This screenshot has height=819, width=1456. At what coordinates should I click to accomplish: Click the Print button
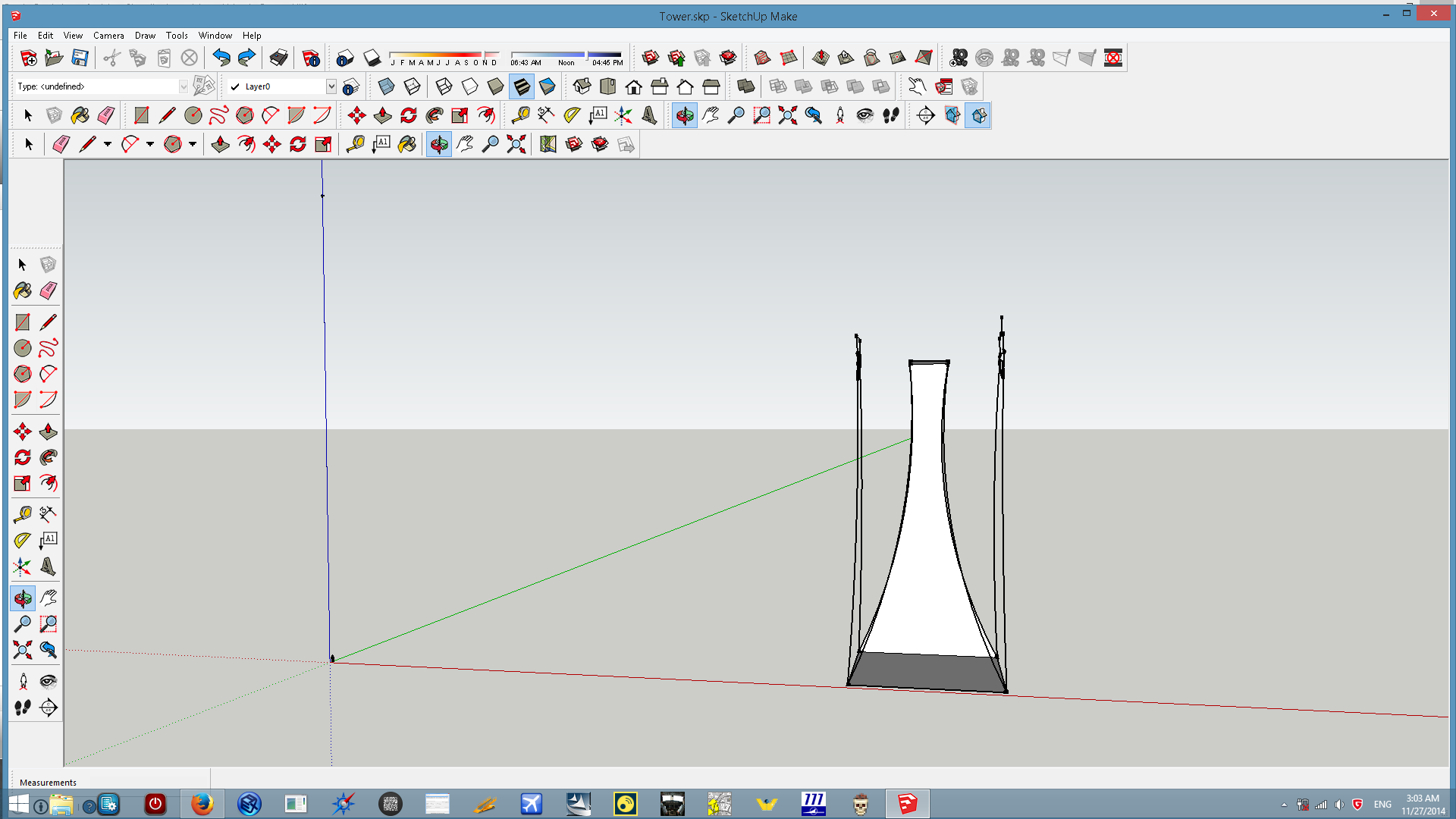click(278, 58)
